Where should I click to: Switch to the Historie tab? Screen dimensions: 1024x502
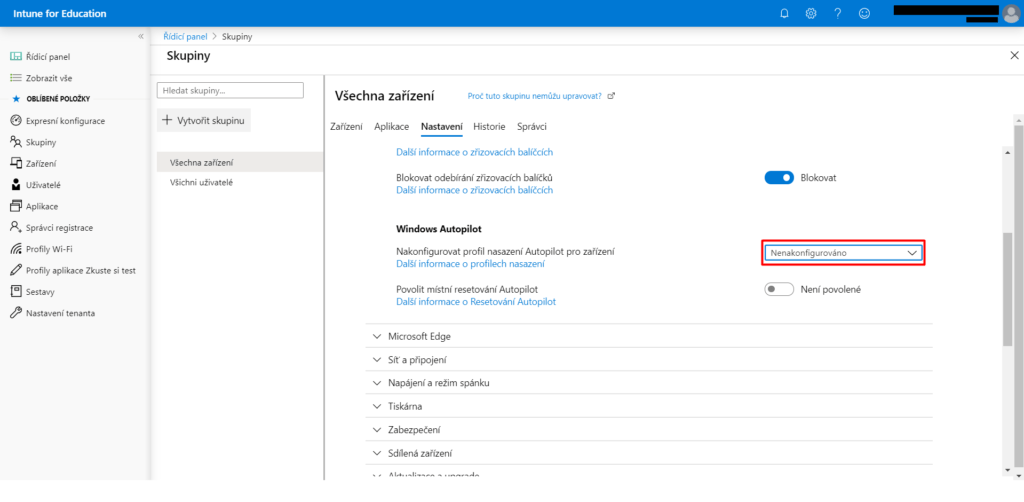489,127
